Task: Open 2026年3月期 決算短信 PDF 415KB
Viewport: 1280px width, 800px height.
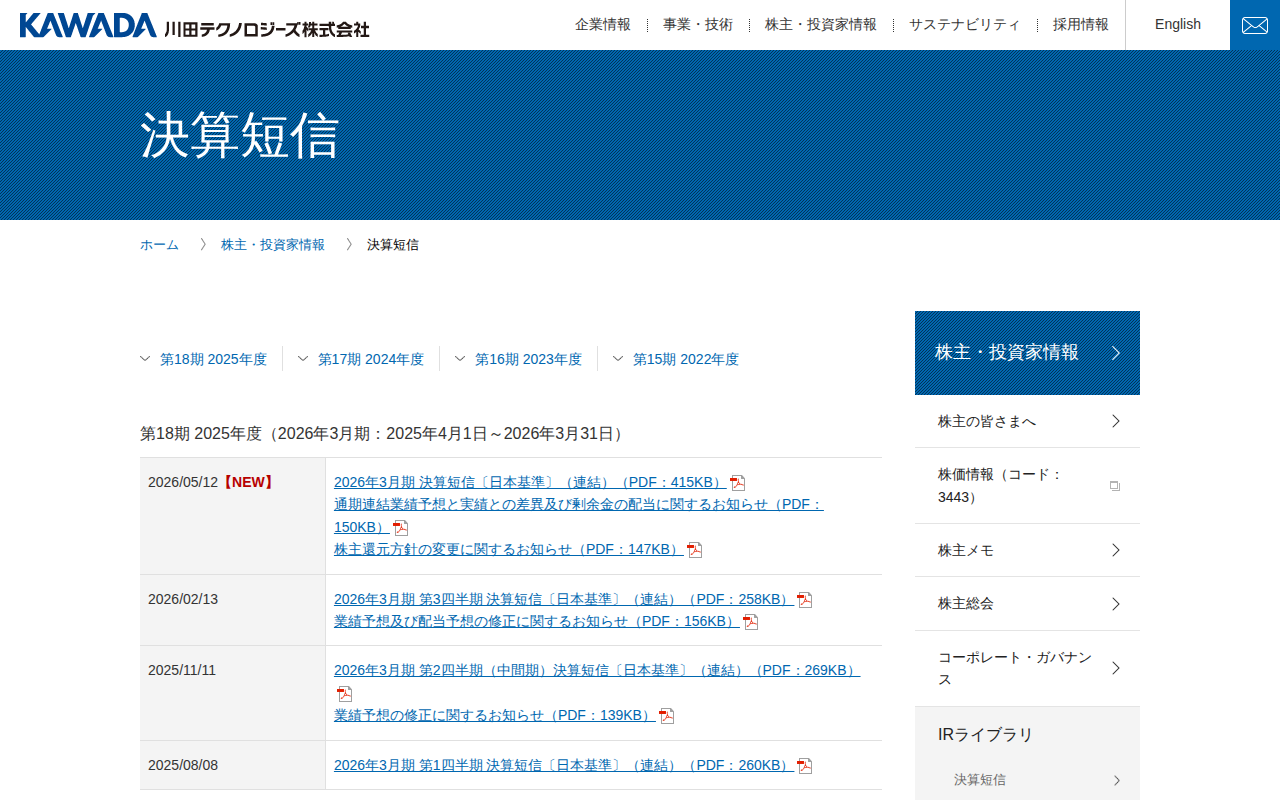Action: 530,483
